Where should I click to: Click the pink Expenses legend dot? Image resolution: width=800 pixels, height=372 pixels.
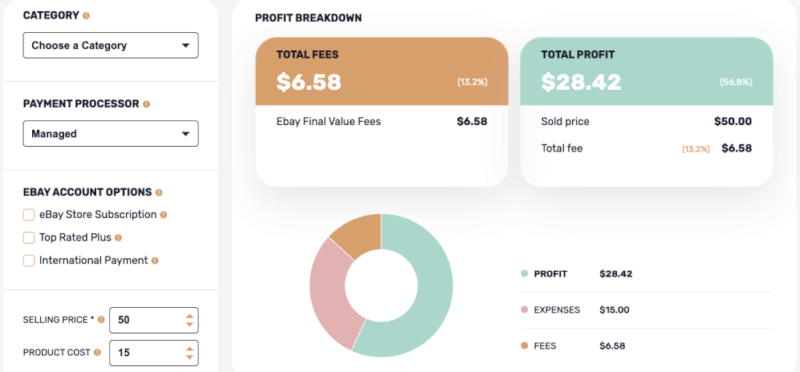(524, 310)
